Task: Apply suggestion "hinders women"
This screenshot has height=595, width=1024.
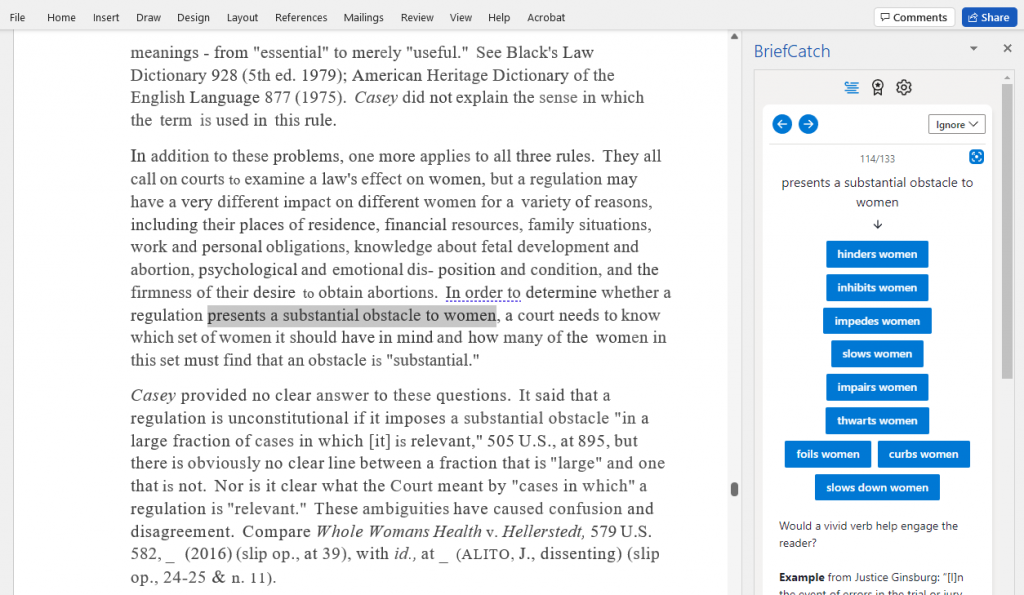Action: [877, 254]
